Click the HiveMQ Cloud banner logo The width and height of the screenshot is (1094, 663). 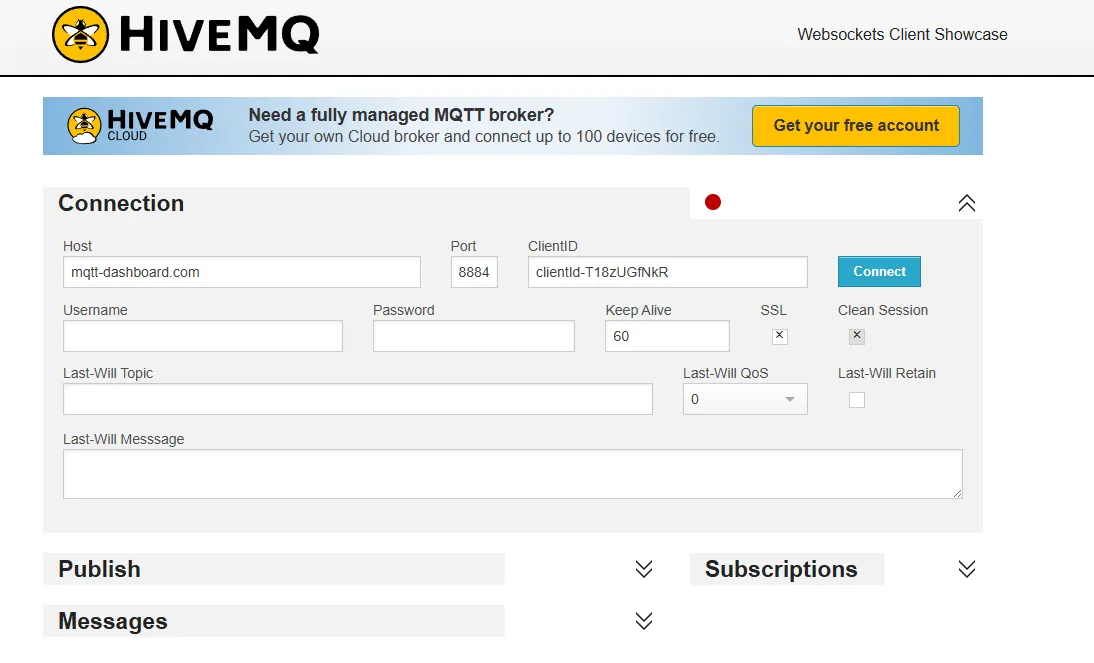point(140,126)
